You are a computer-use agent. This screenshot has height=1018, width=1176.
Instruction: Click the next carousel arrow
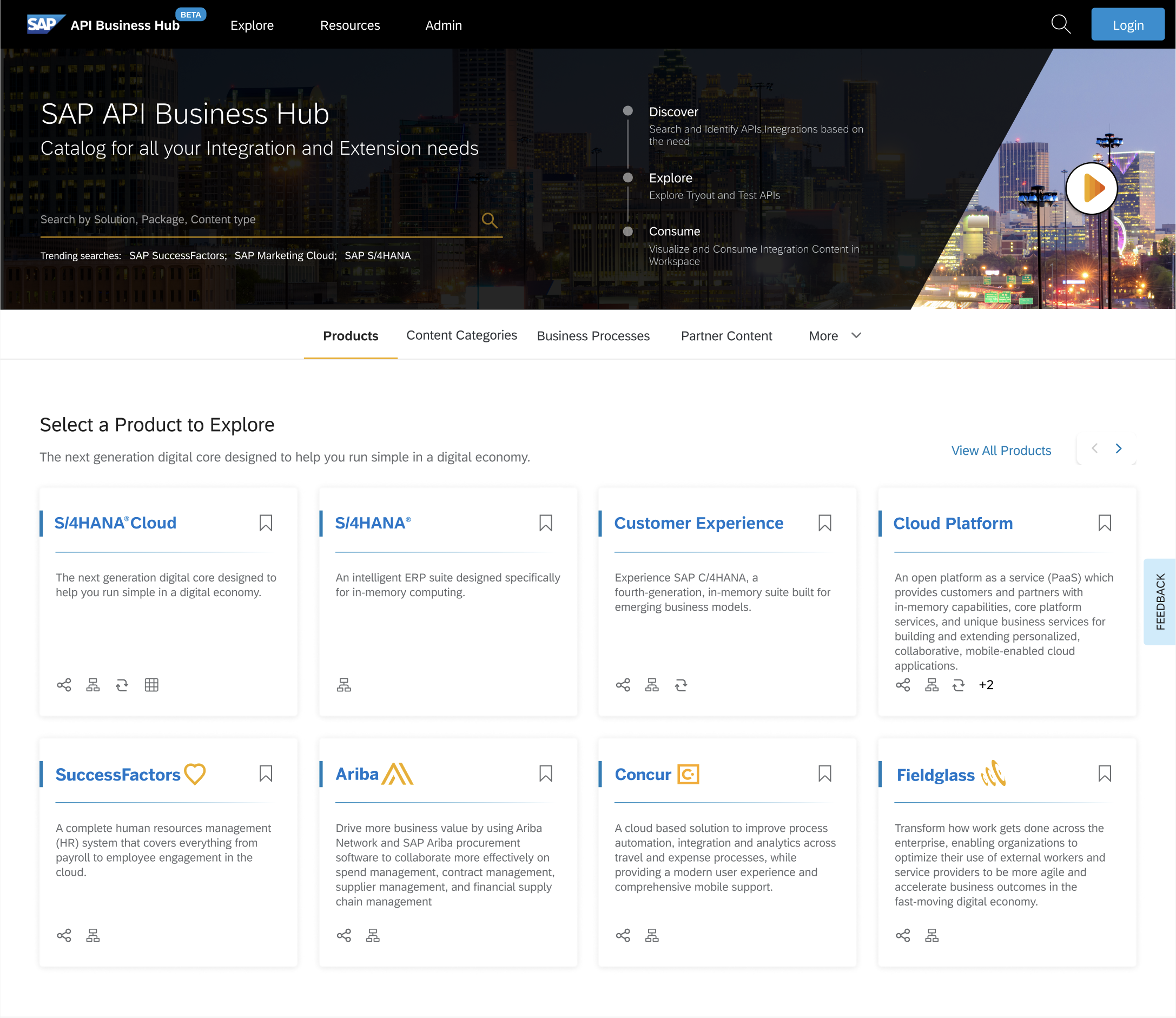[1118, 448]
